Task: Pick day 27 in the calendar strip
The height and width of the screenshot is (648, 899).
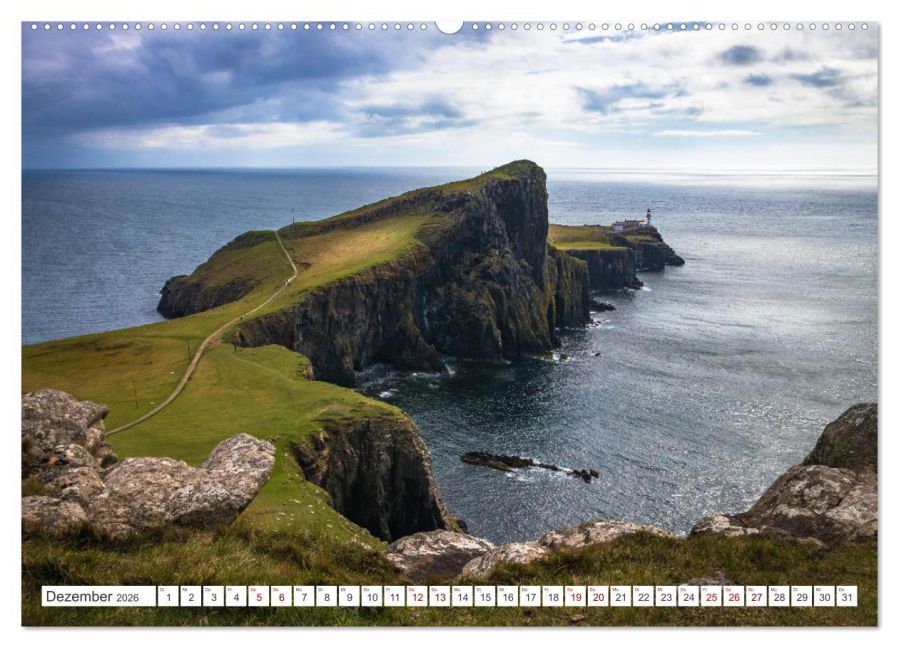Action: (x=757, y=596)
